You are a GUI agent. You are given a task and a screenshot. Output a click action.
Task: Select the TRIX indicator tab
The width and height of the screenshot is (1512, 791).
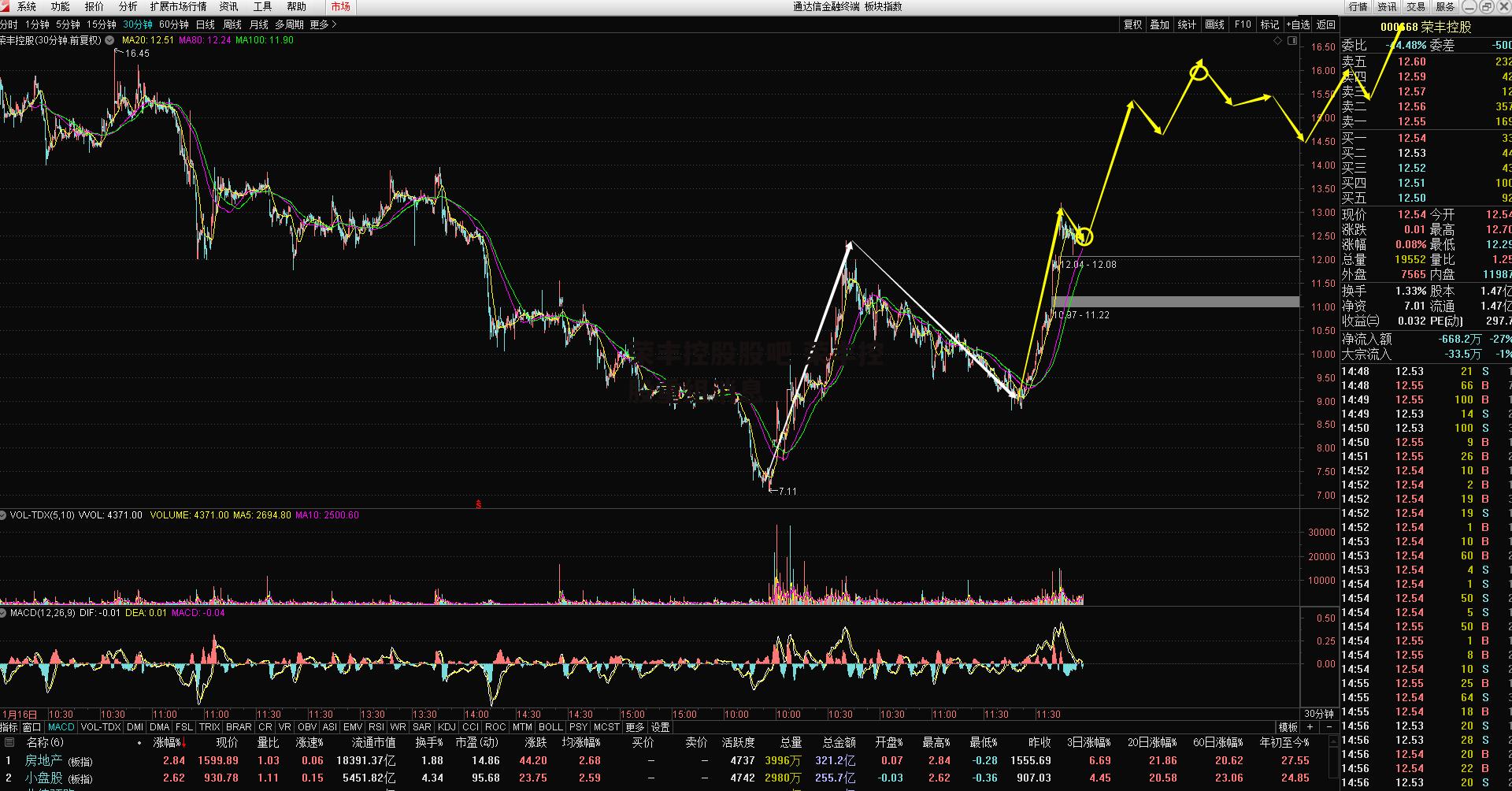coord(209,727)
